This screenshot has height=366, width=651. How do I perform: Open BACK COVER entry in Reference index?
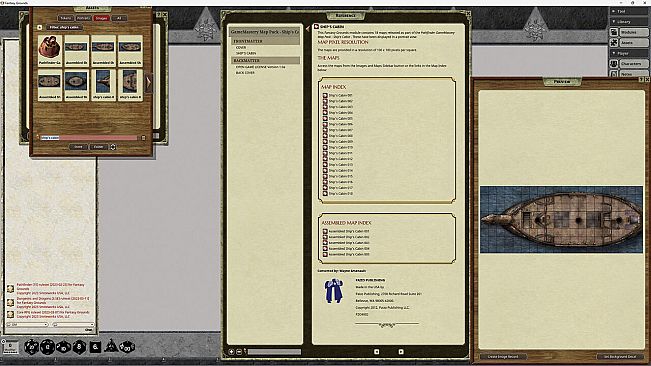[x=245, y=73]
